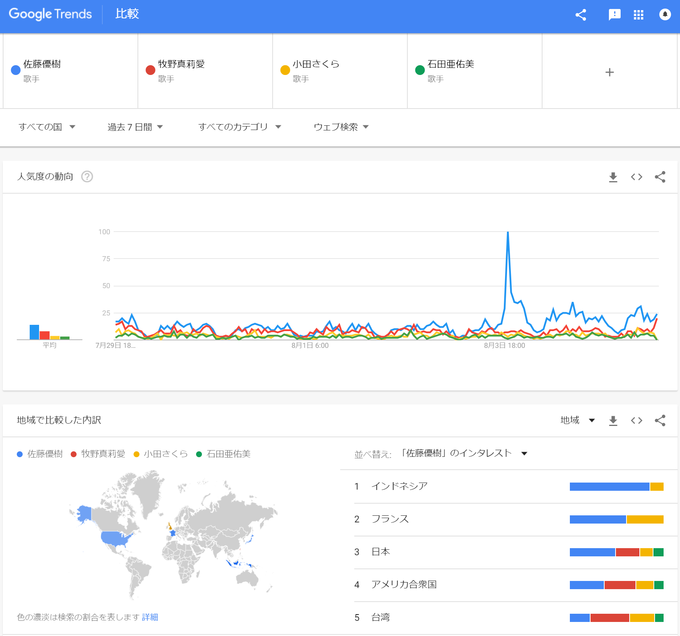Click the 佐藤優樹 legend entry above the map
This screenshot has width=680, height=636.
tap(40, 454)
